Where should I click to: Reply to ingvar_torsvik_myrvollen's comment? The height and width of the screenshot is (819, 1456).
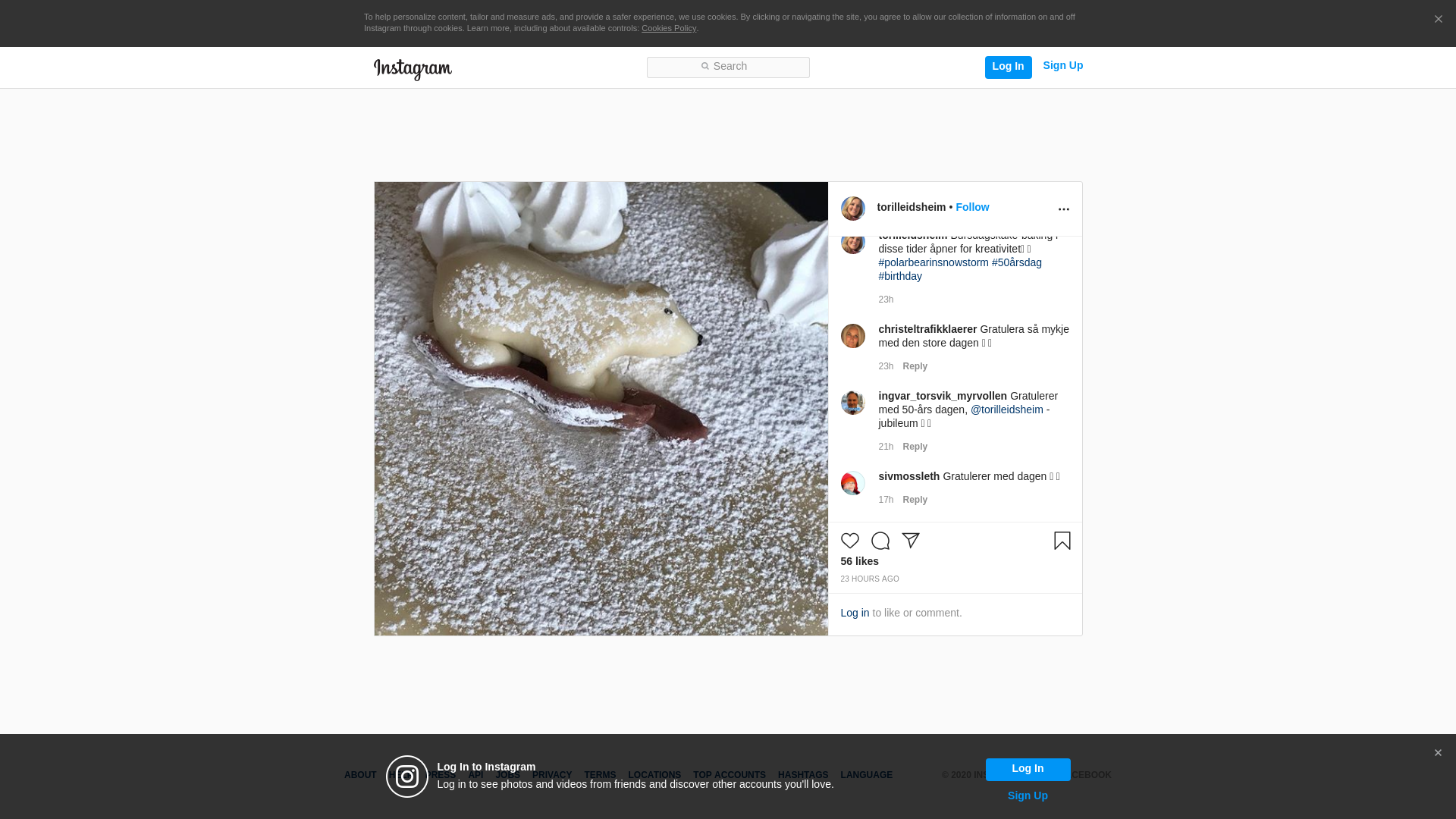point(915,447)
